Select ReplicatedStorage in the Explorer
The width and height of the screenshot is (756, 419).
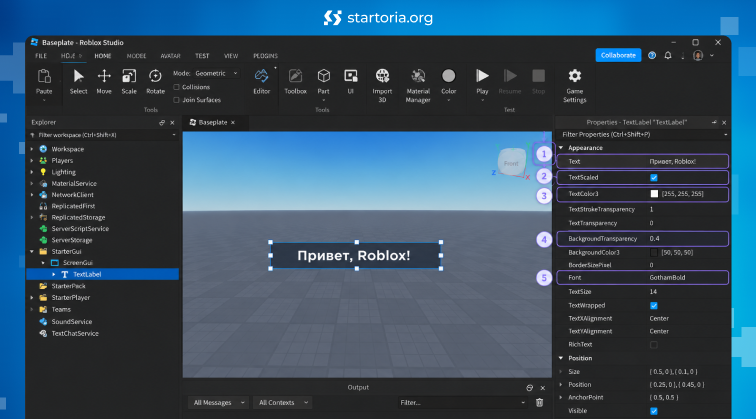(x=78, y=217)
